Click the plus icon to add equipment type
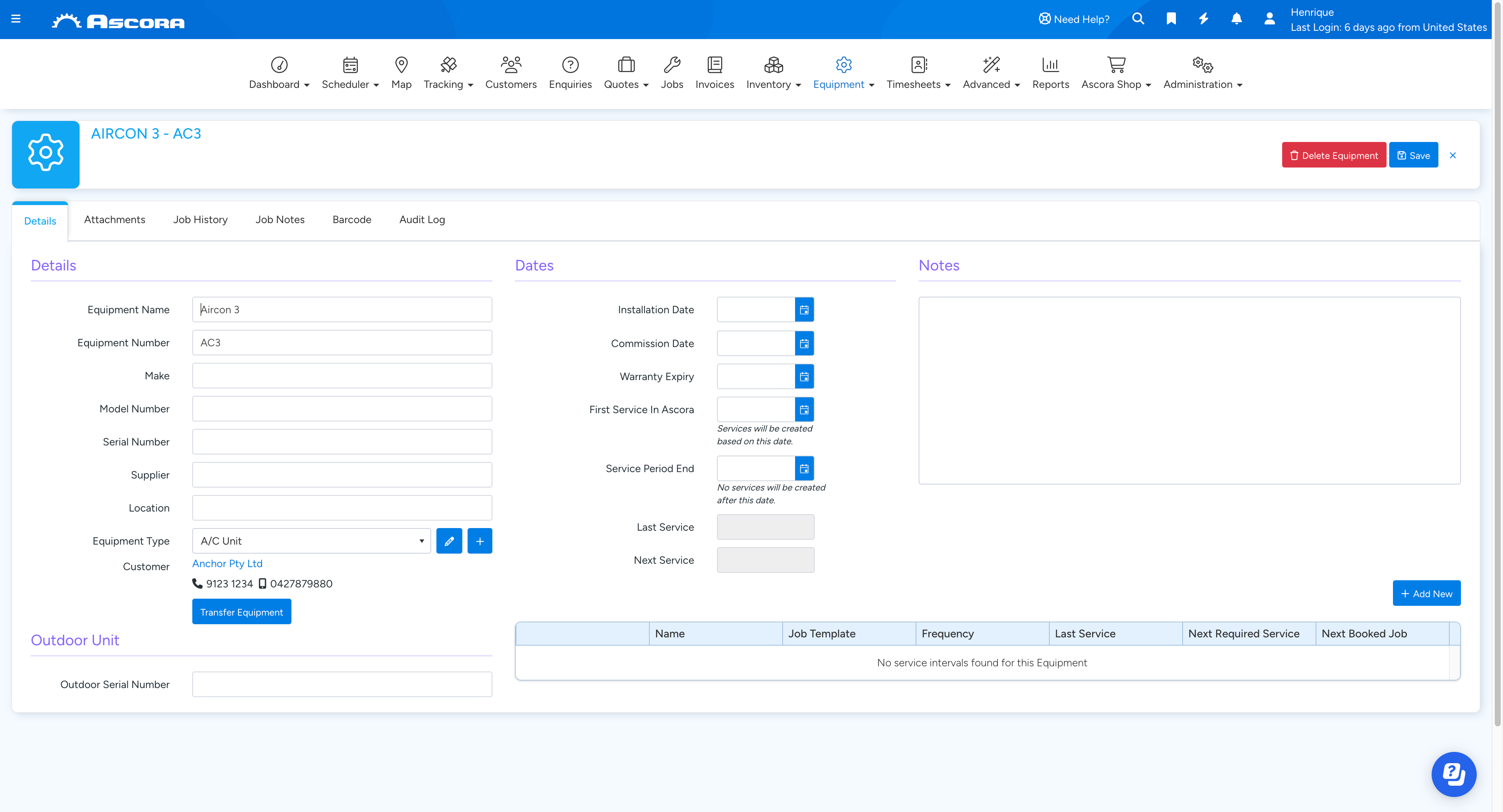The height and width of the screenshot is (812, 1503). tap(479, 541)
